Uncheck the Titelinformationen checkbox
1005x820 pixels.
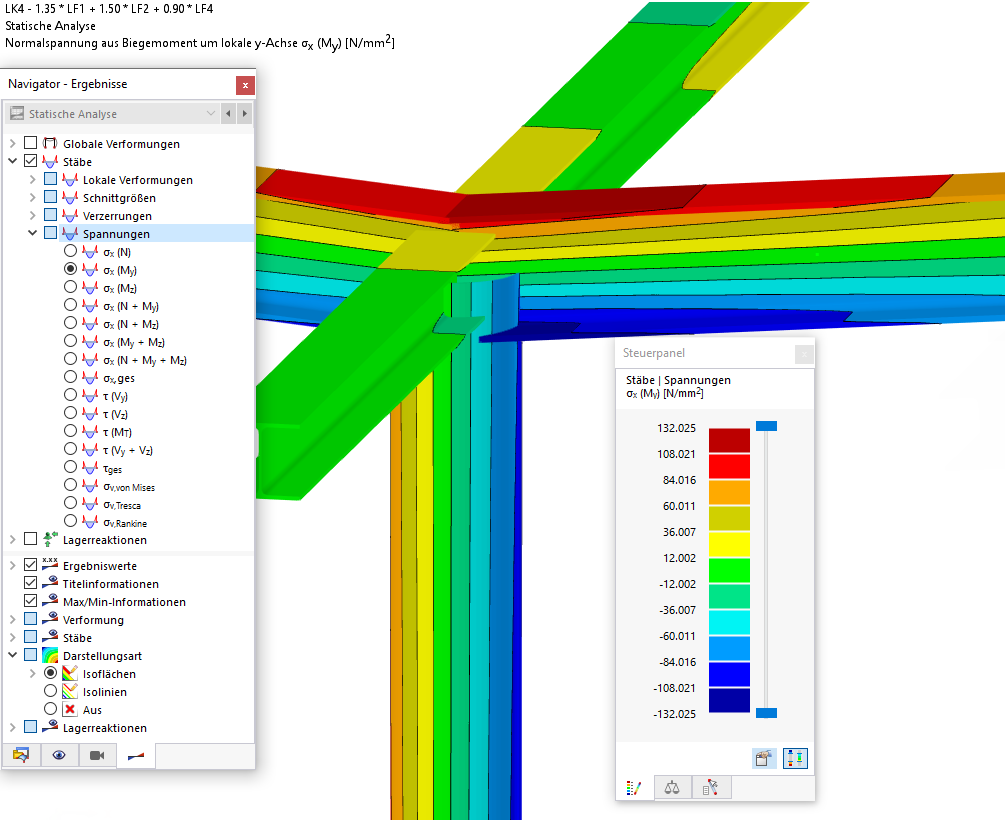click(x=30, y=582)
